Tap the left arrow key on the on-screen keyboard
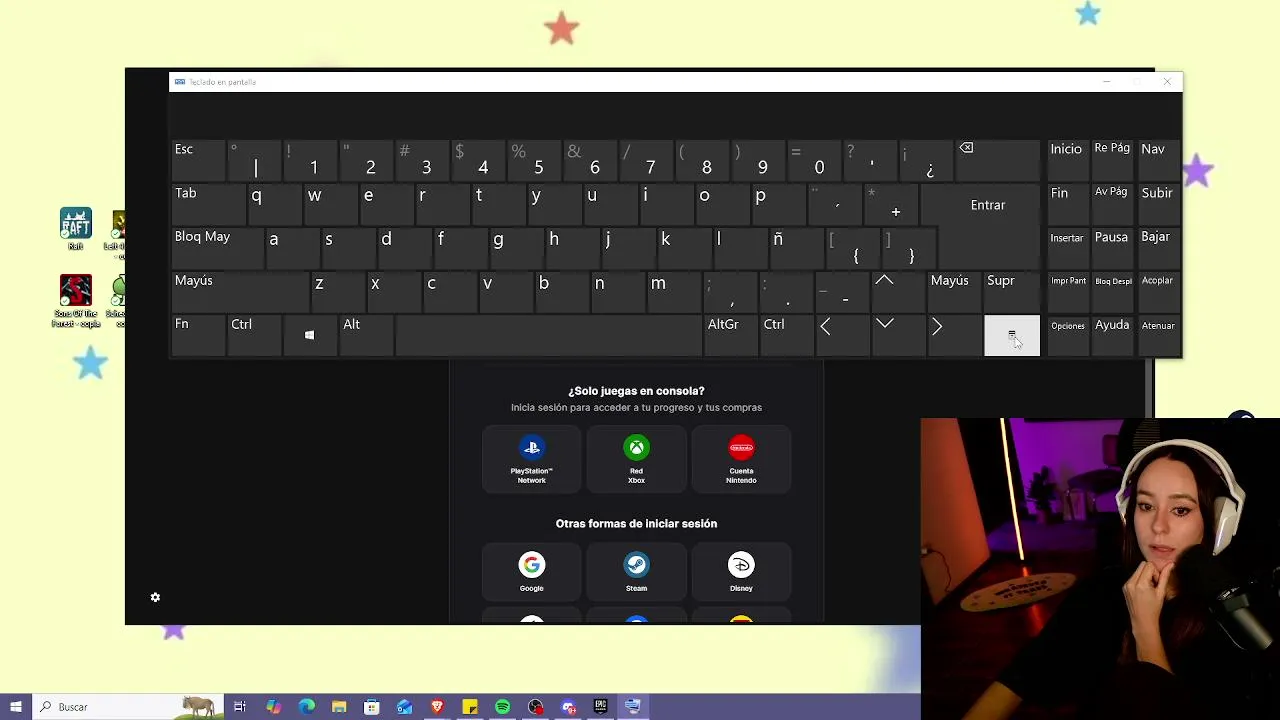 point(843,335)
